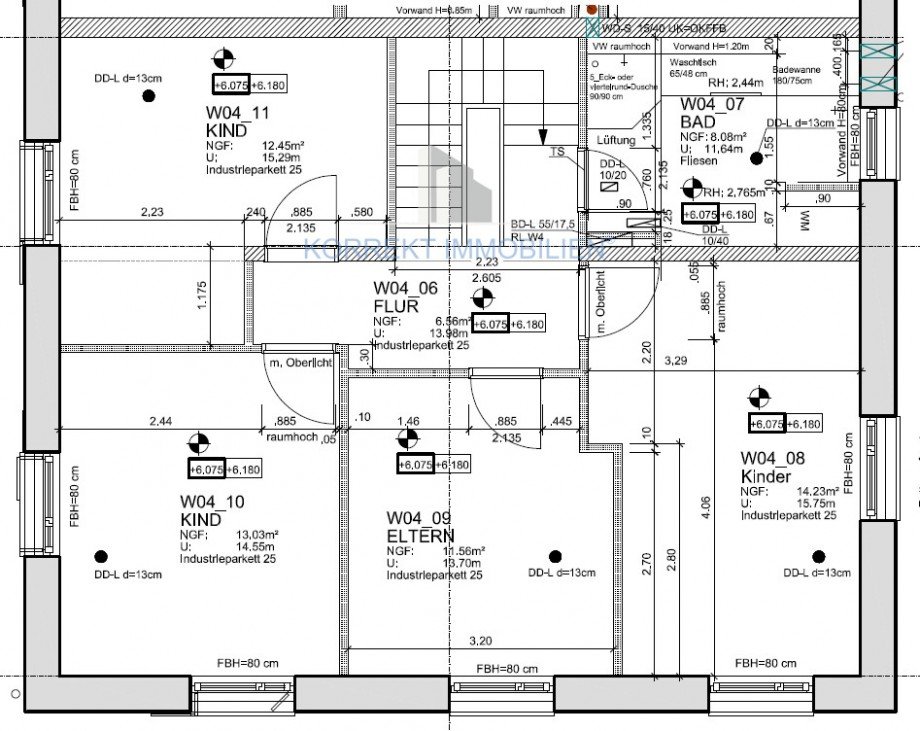
Task: Click the KORREKT IMMOBILIEN watermark text
Action: tap(455, 250)
